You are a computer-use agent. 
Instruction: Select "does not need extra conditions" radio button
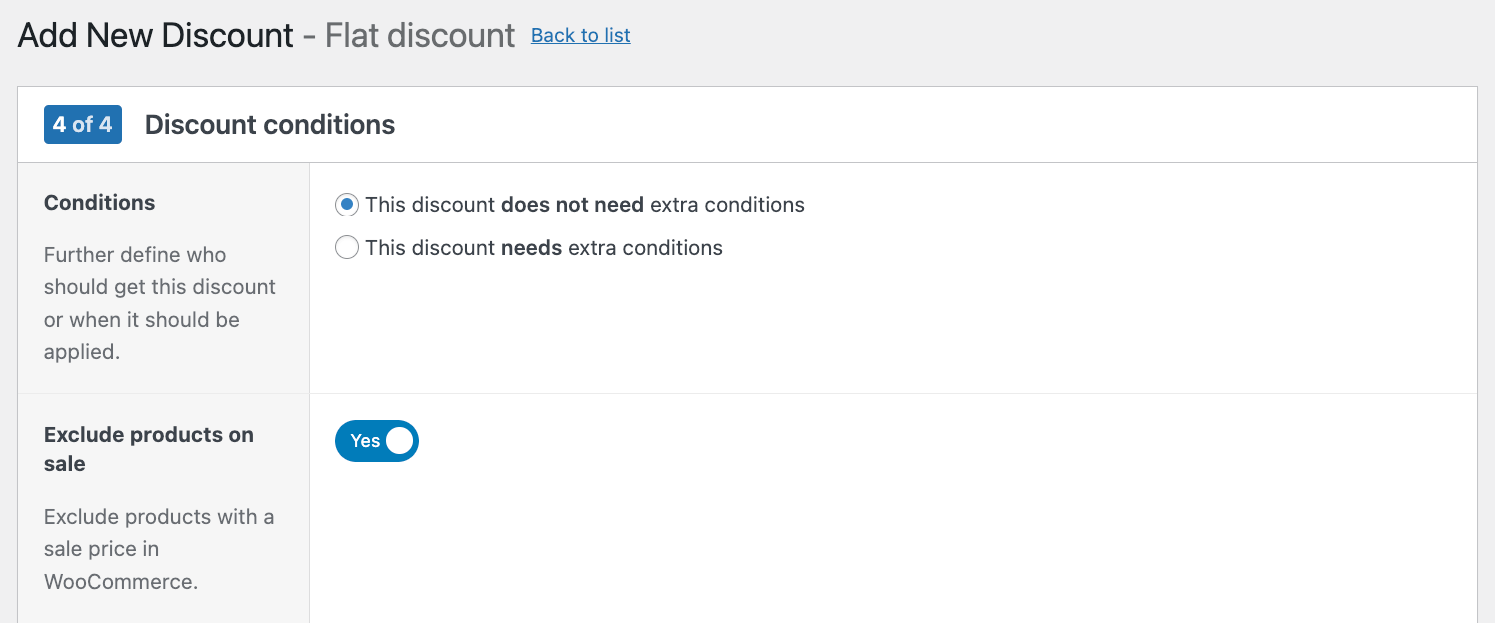click(347, 205)
